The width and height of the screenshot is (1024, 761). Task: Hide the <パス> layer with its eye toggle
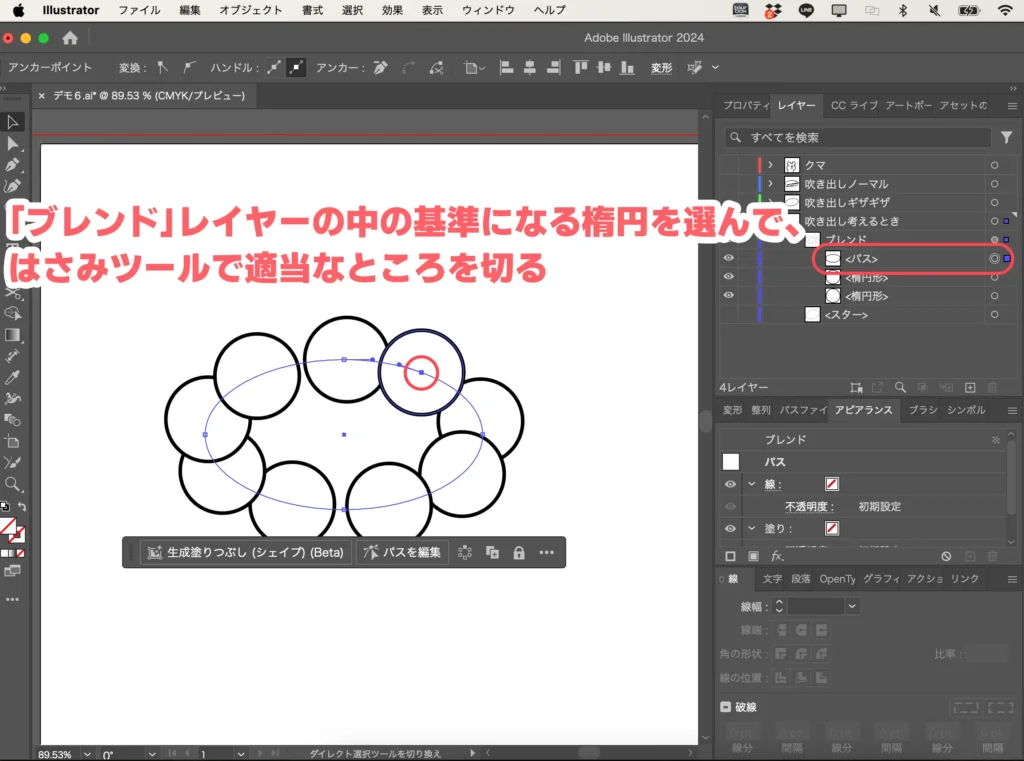click(729, 258)
